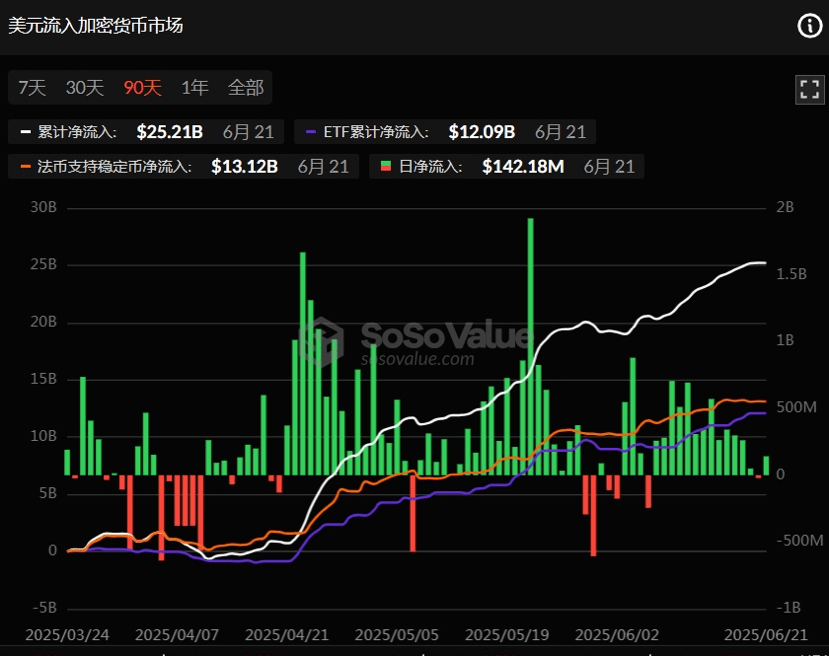Screen dimensions: 829x656
Task: Click the $13.12B stablecoin inflow value
Action: [244, 167]
